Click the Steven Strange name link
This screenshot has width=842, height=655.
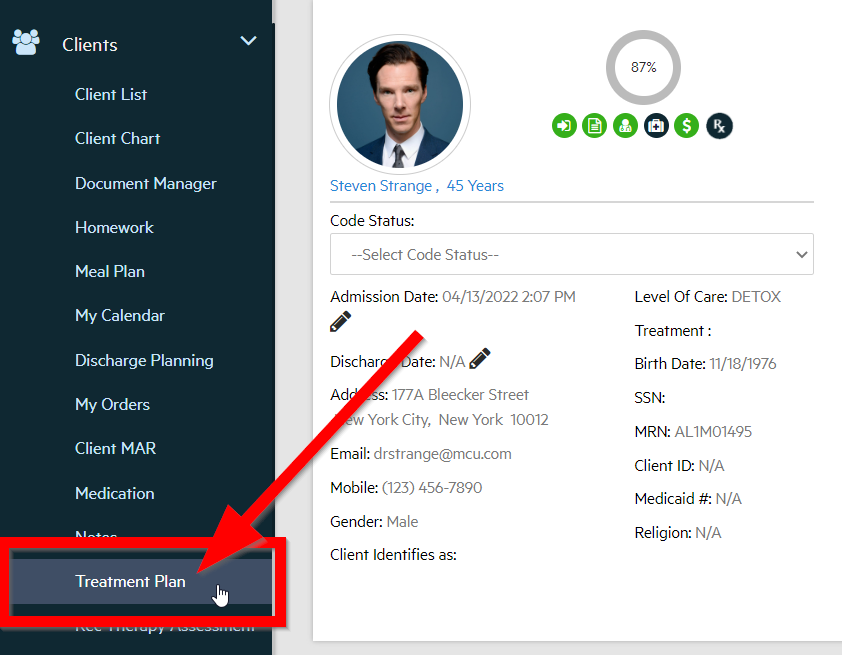click(x=381, y=186)
